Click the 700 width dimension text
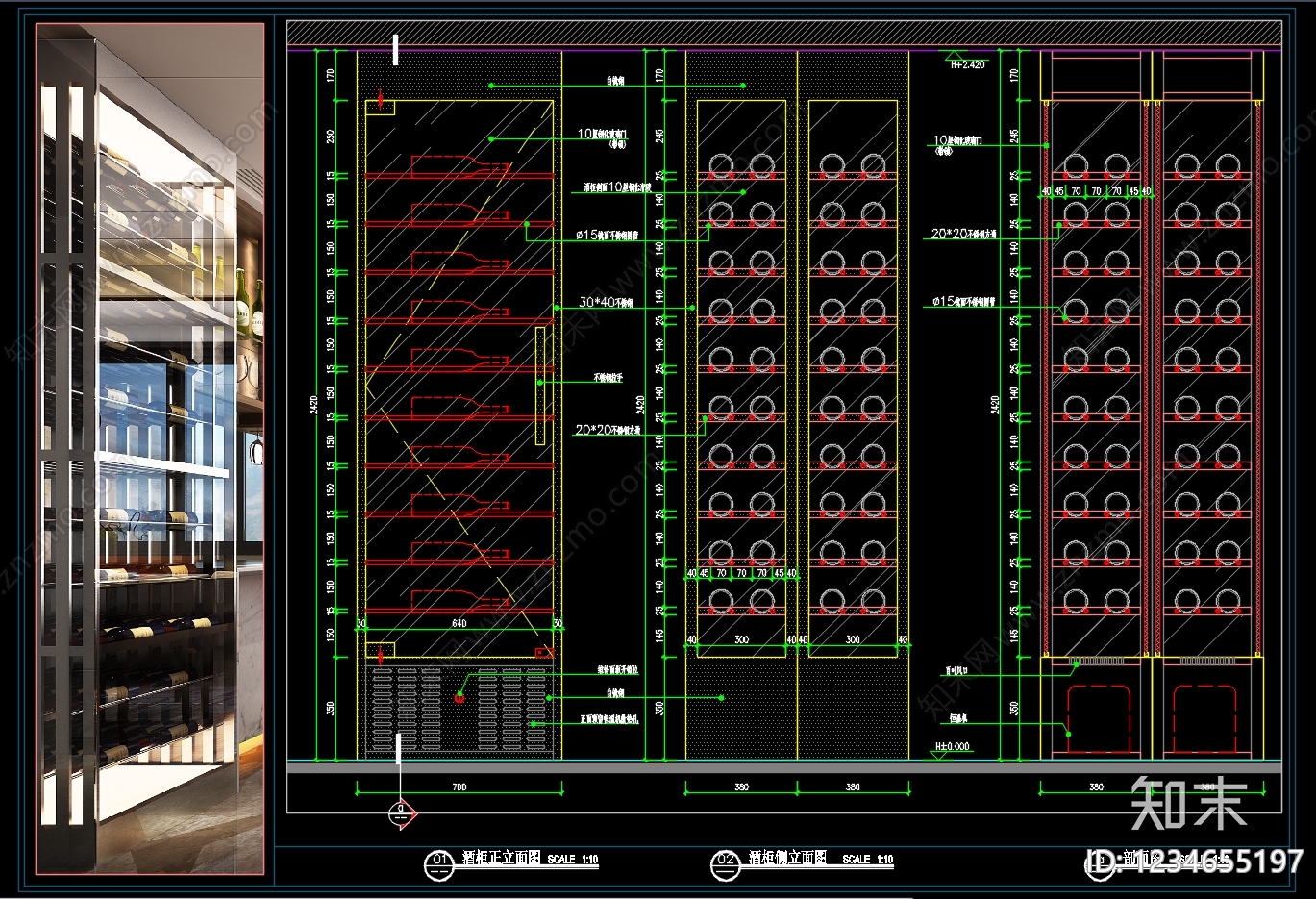This screenshot has height=899, width=1316. click(459, 787)
